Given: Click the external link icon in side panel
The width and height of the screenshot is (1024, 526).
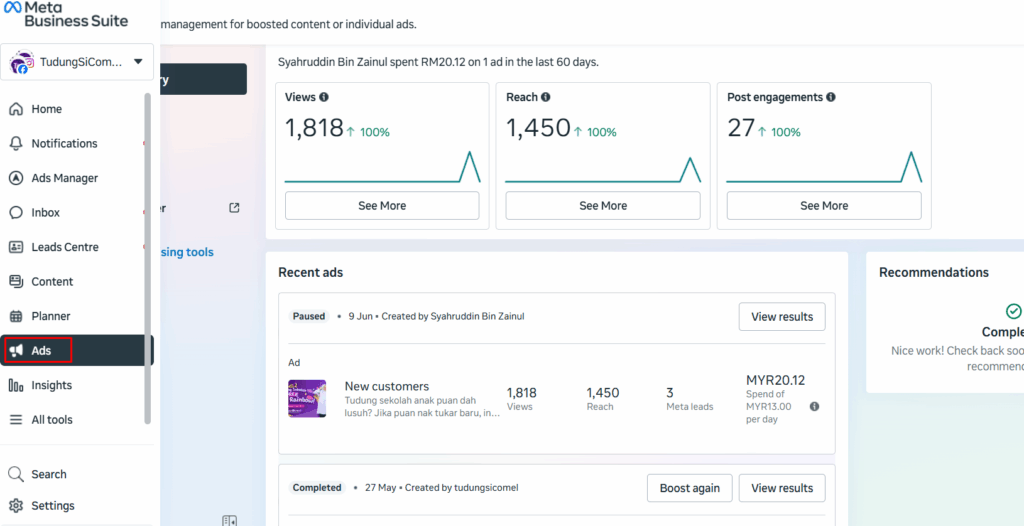Looking at the screenshot, I should 234,208.
